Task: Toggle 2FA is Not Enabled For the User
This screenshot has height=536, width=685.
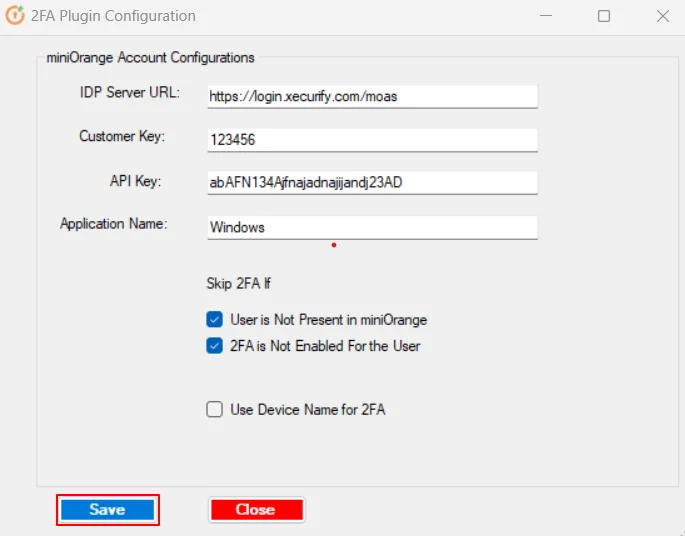Action: tap(214, 346)
